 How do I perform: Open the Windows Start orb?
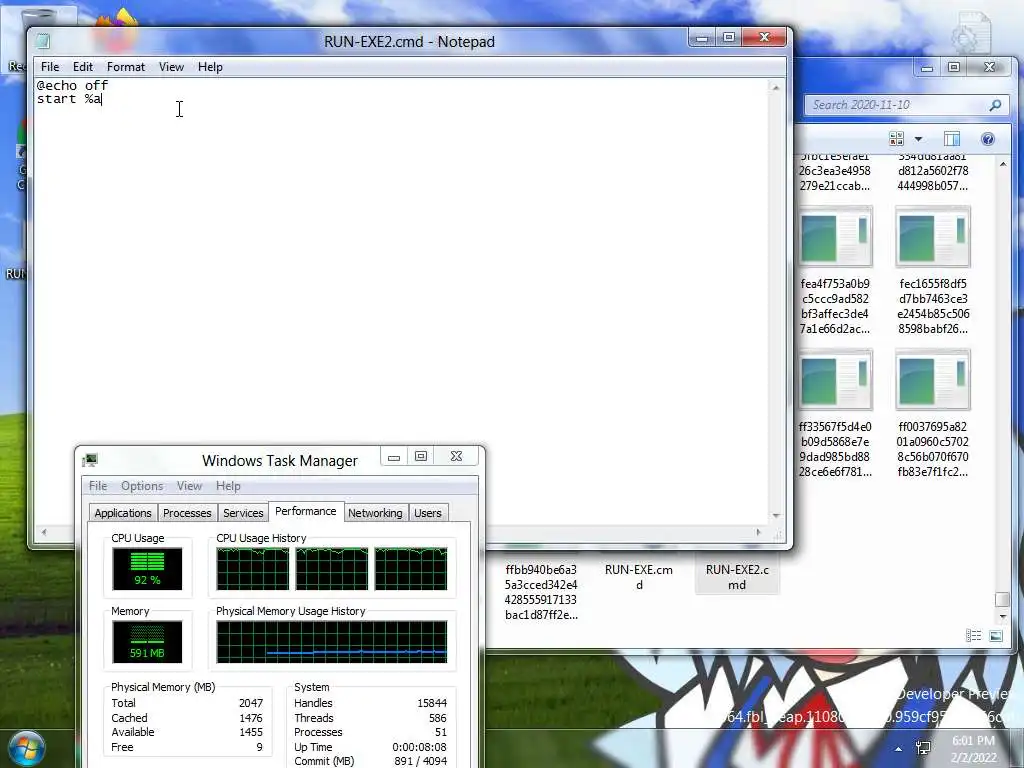[x=26, y=750]
